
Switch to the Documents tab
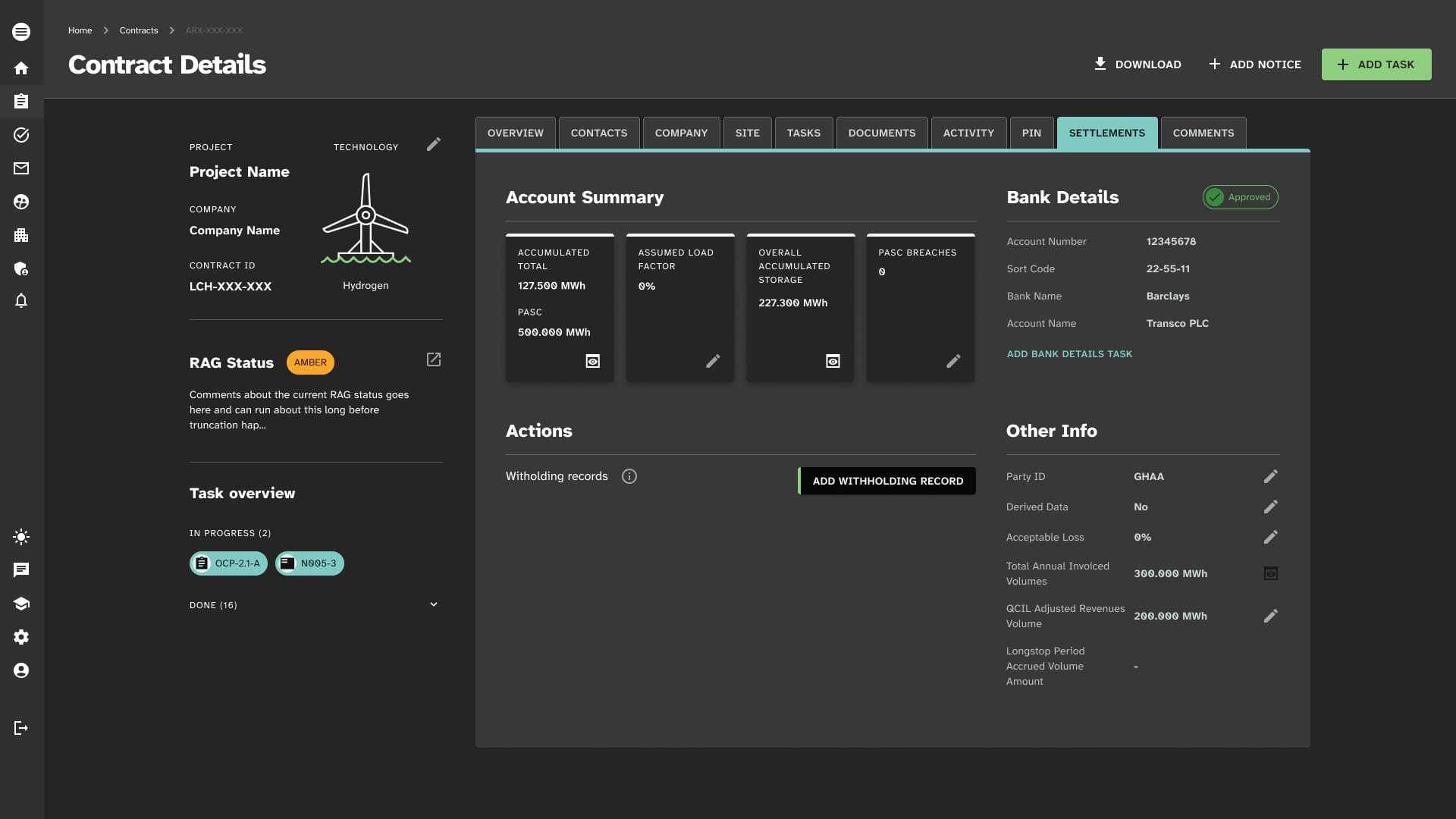pyautogui.click(x=882, y=133)
